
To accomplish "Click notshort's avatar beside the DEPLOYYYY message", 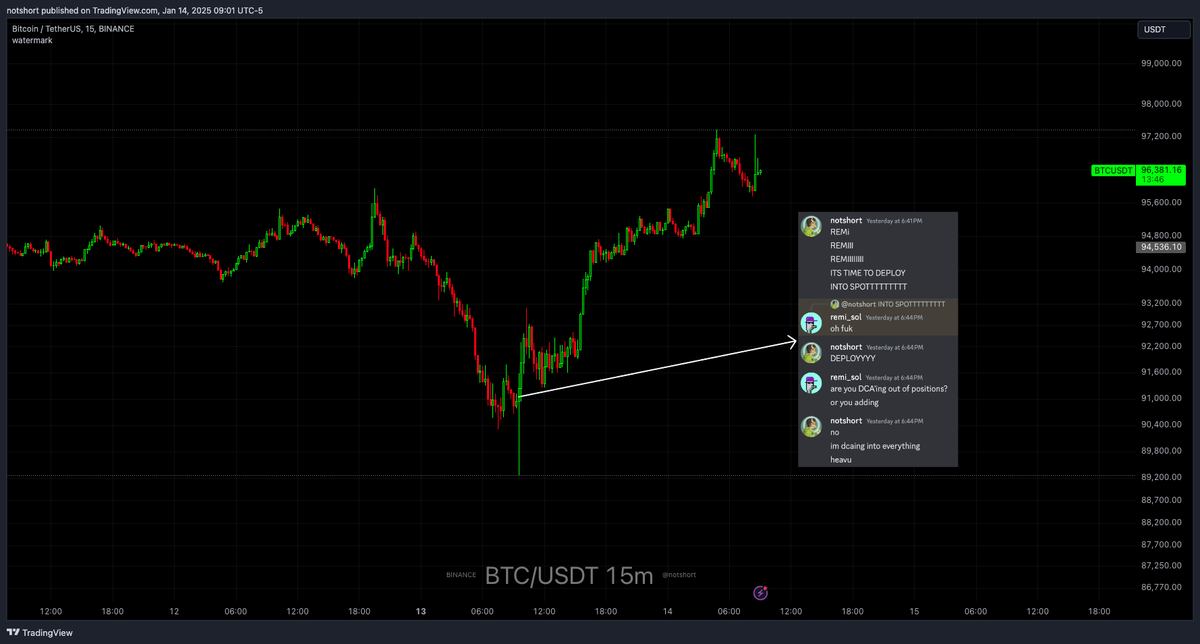I will click(813, 353).
